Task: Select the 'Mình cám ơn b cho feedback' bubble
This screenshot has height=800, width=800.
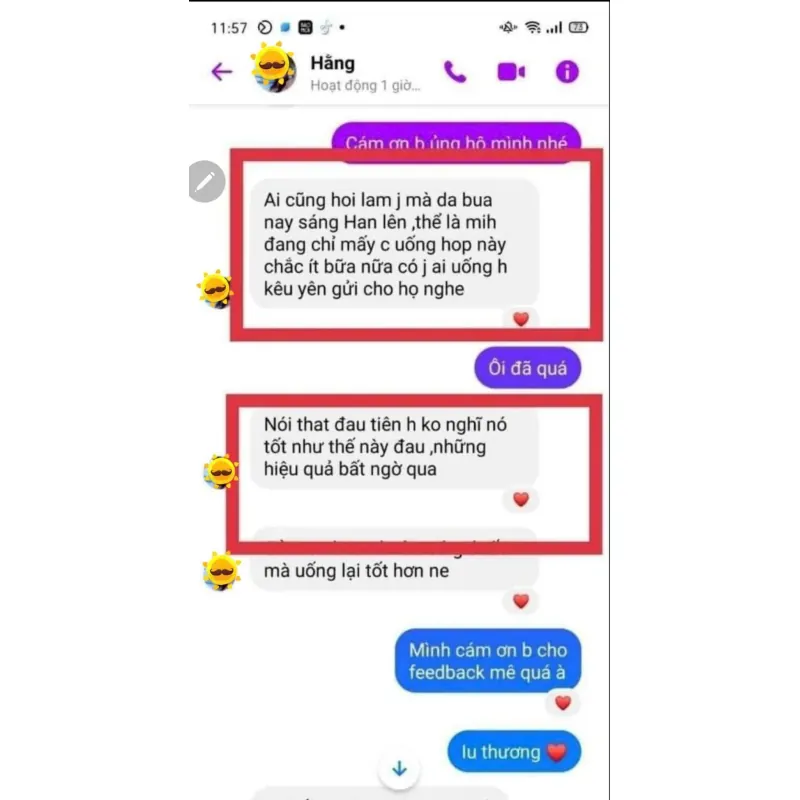Action: point(488,661)
